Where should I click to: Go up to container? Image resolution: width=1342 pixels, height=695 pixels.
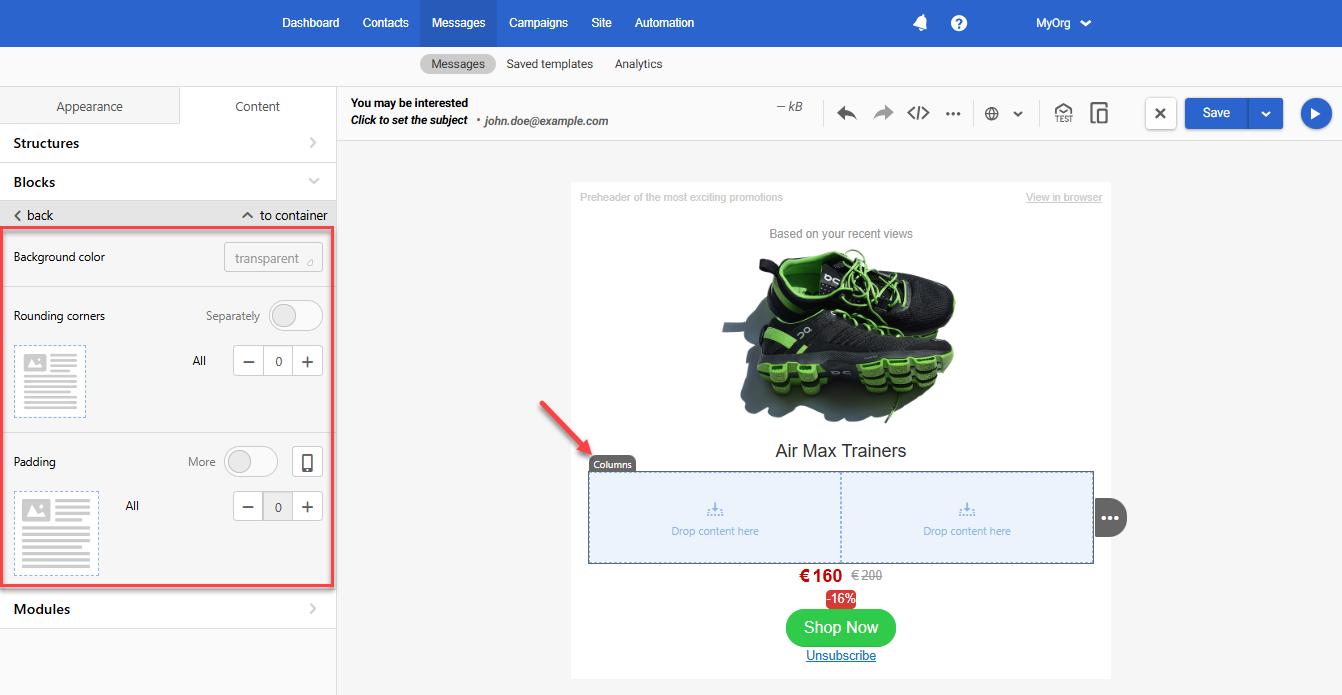tap(285, 215)
